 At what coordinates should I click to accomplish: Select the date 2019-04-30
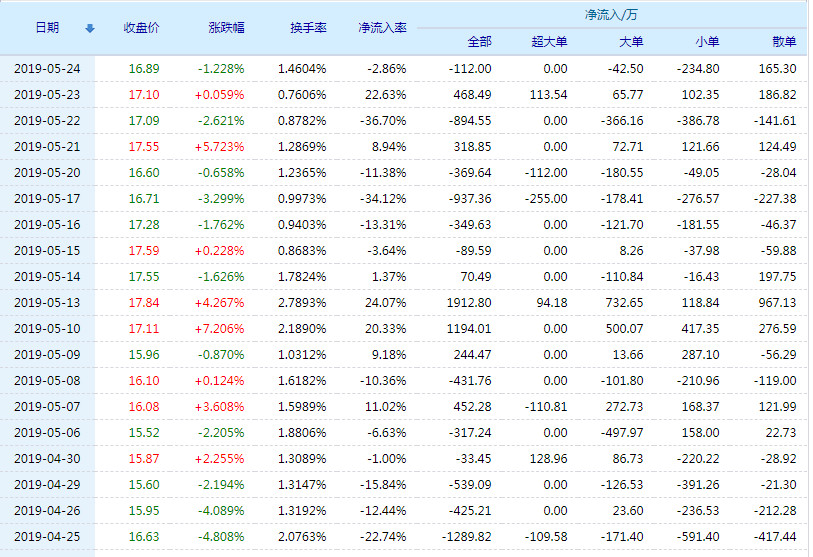pyautogui.click(x=47, y=458)
